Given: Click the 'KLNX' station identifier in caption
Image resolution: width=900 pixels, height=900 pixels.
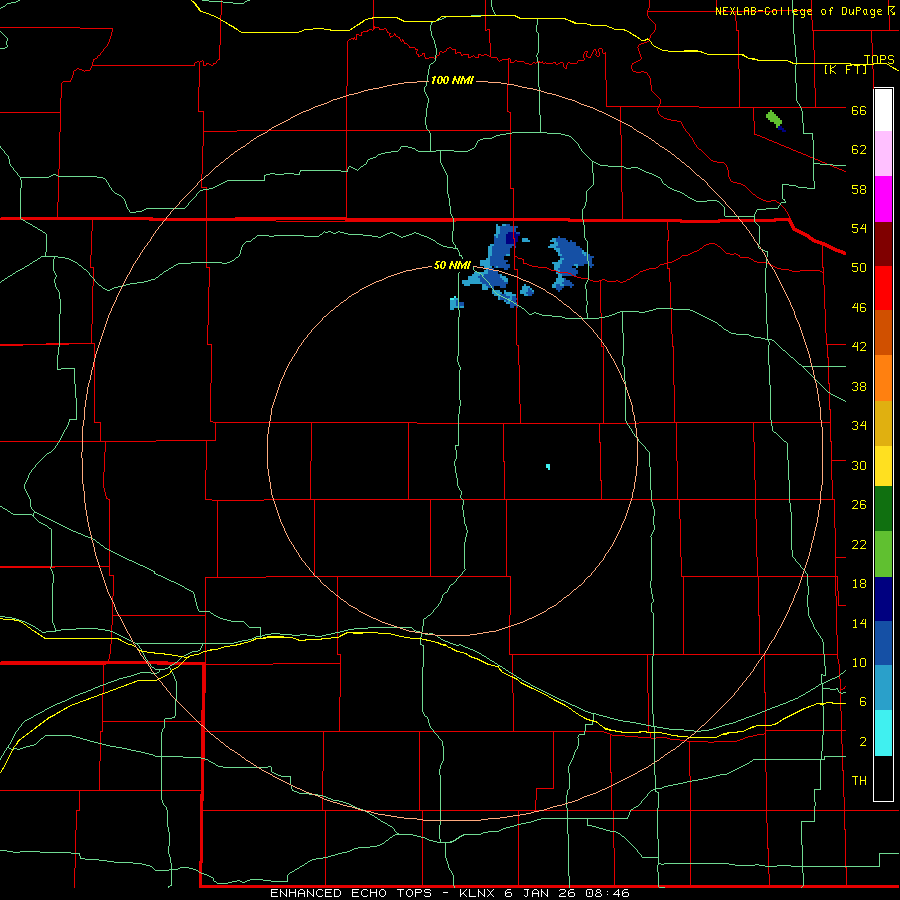Looking at the screenshot, I should (479, 893).
